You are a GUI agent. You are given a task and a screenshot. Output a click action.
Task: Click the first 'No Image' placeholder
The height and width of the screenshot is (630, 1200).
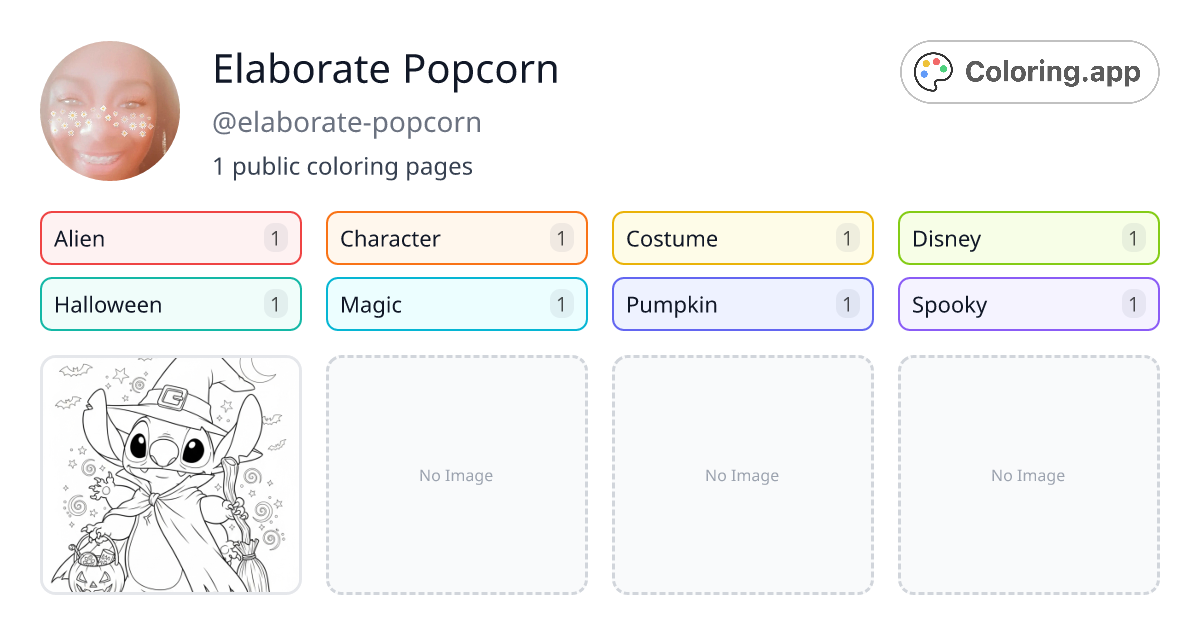tap(456, 475)
